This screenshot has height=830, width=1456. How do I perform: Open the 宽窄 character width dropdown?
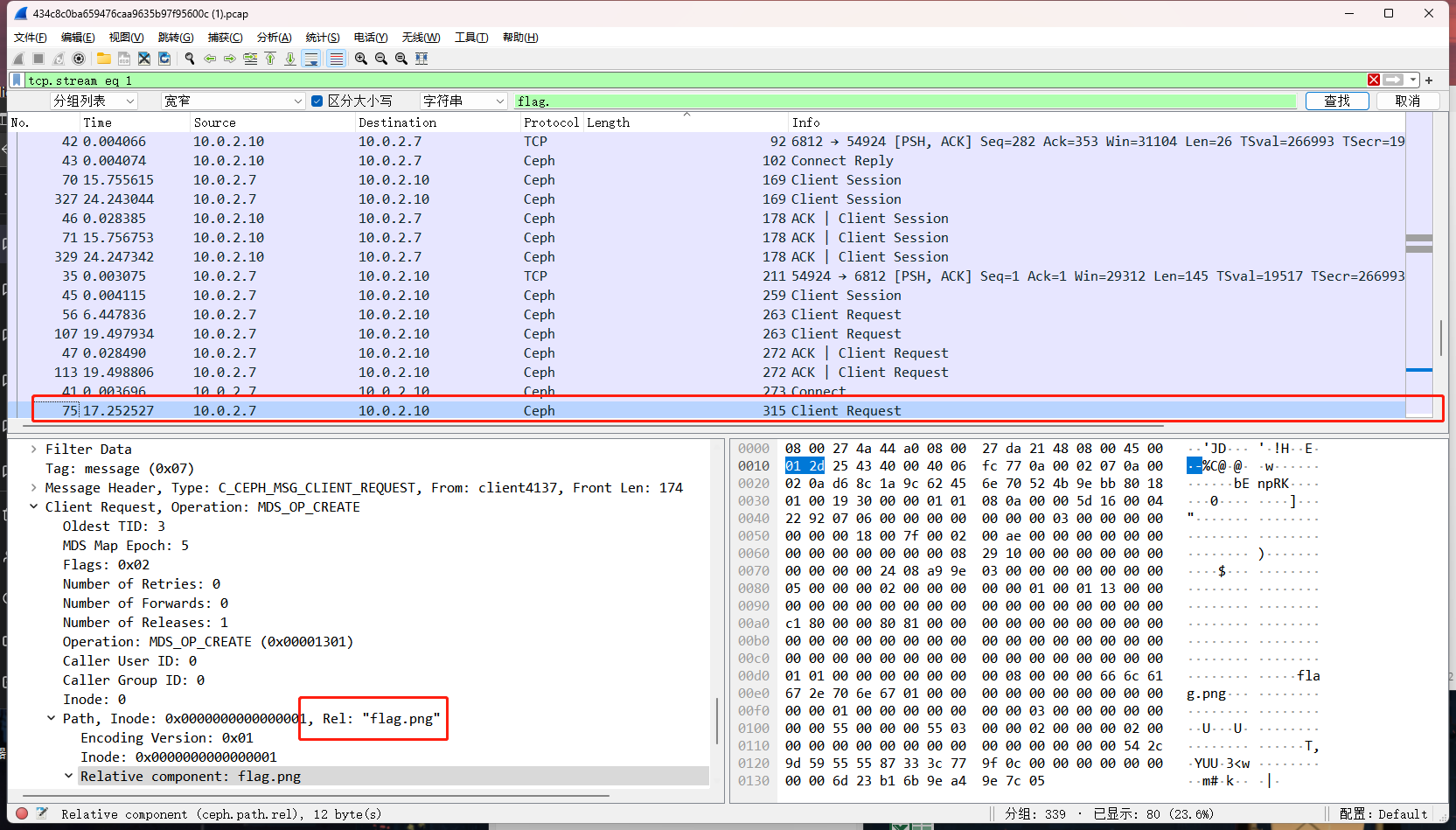coord(233,101)
